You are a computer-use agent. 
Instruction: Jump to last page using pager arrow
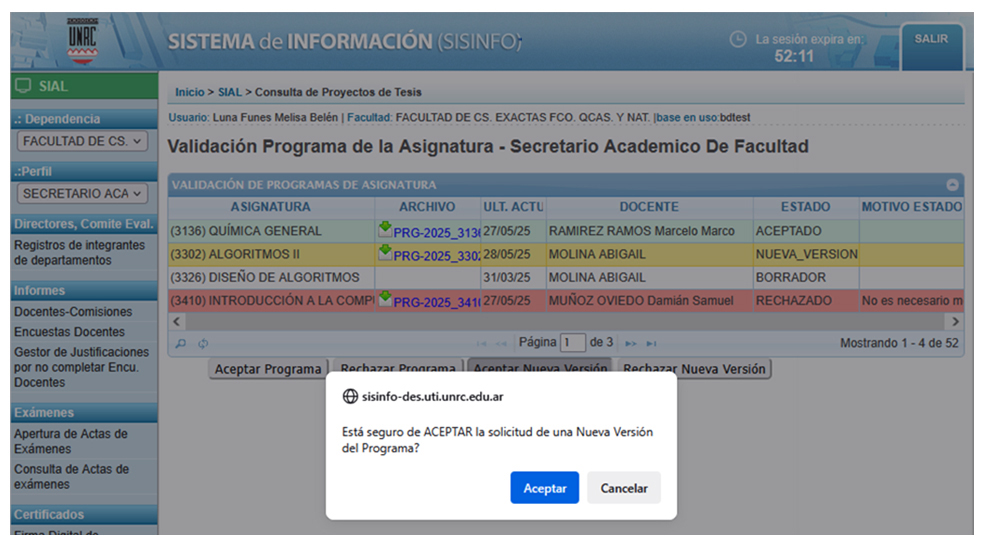pyautogui.click(x=652, y=344)
